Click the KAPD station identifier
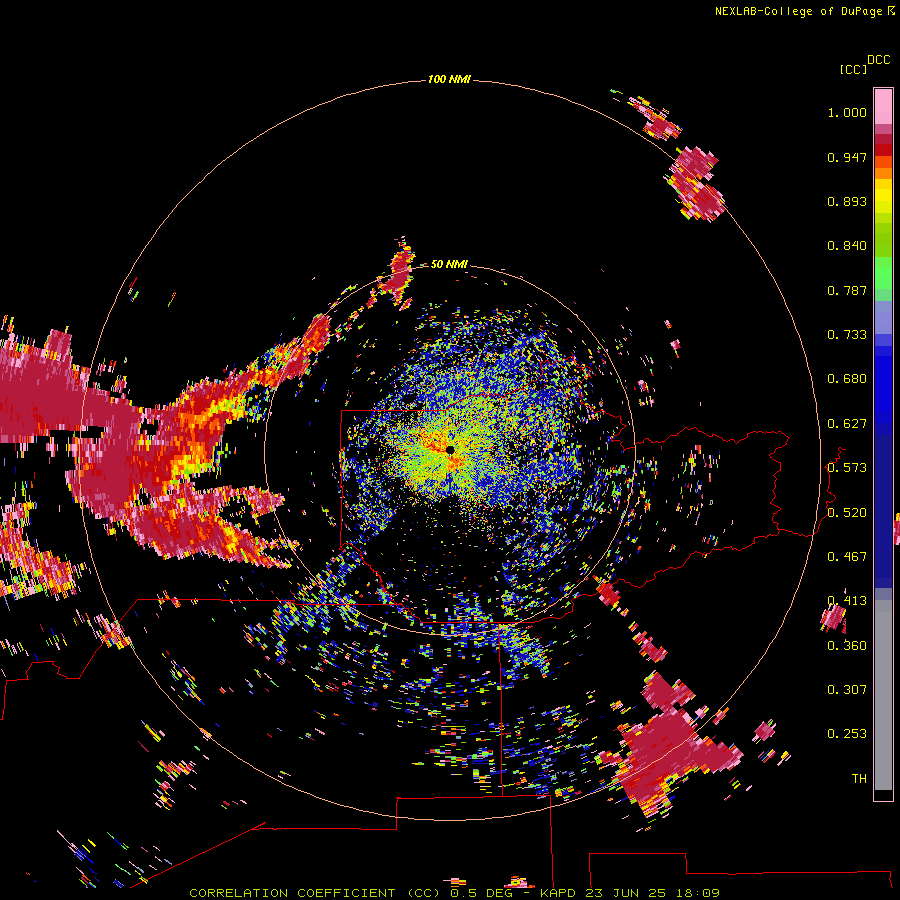 point(557,893)
